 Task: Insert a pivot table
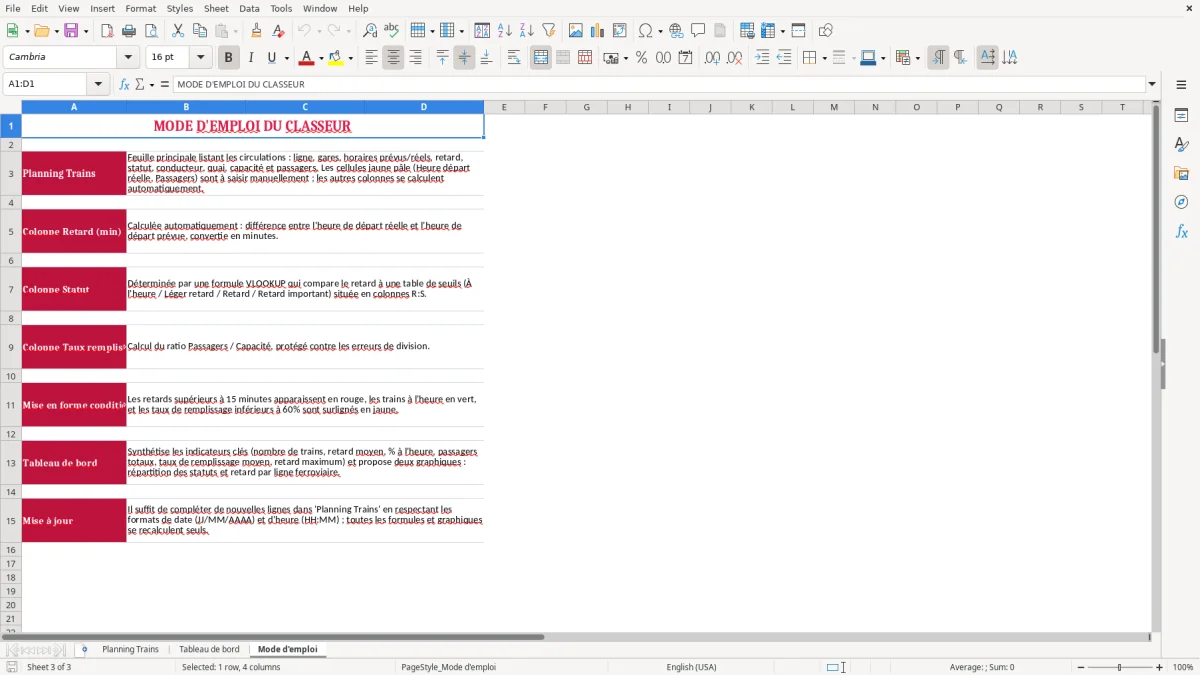point(620,31)
